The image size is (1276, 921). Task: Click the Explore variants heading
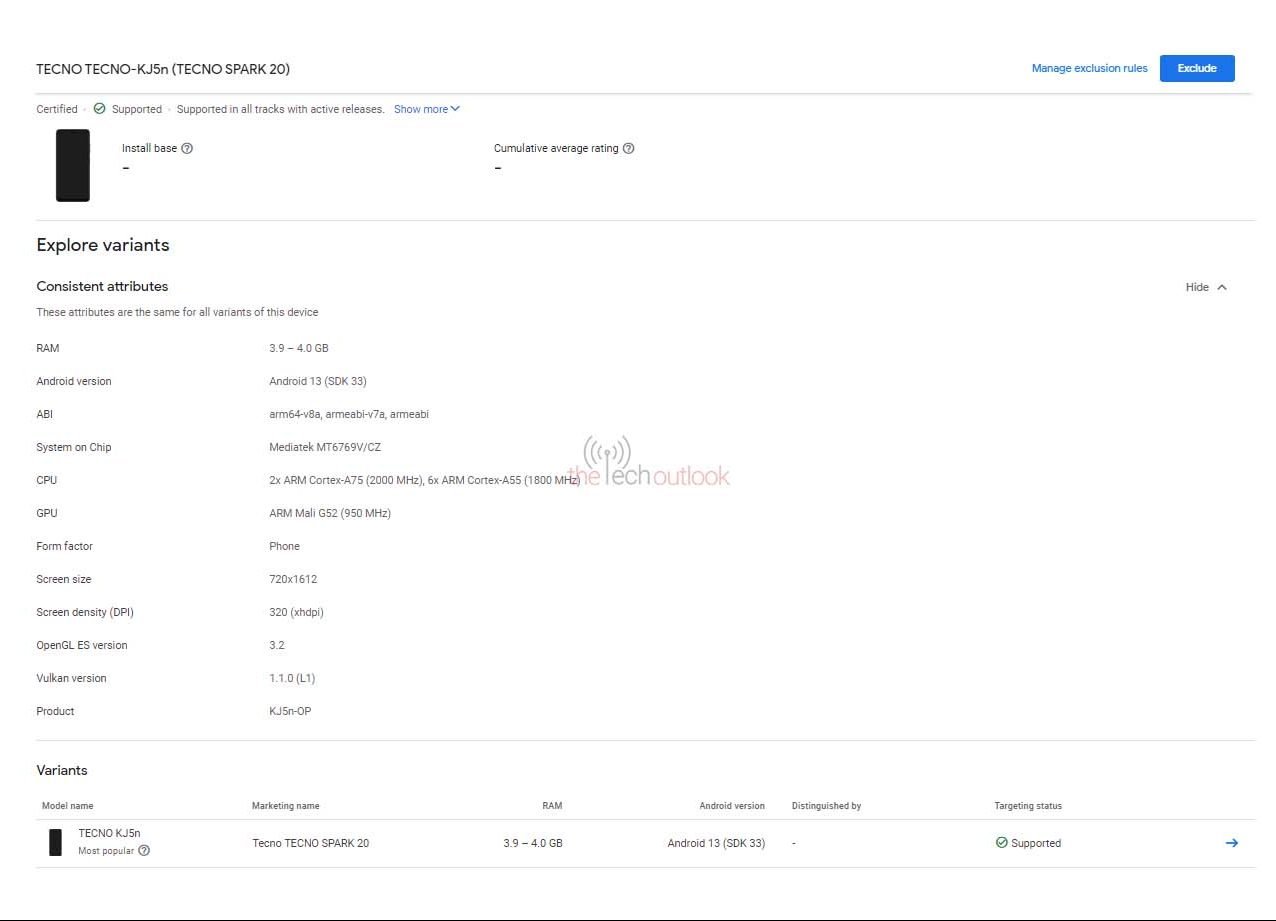103,245
